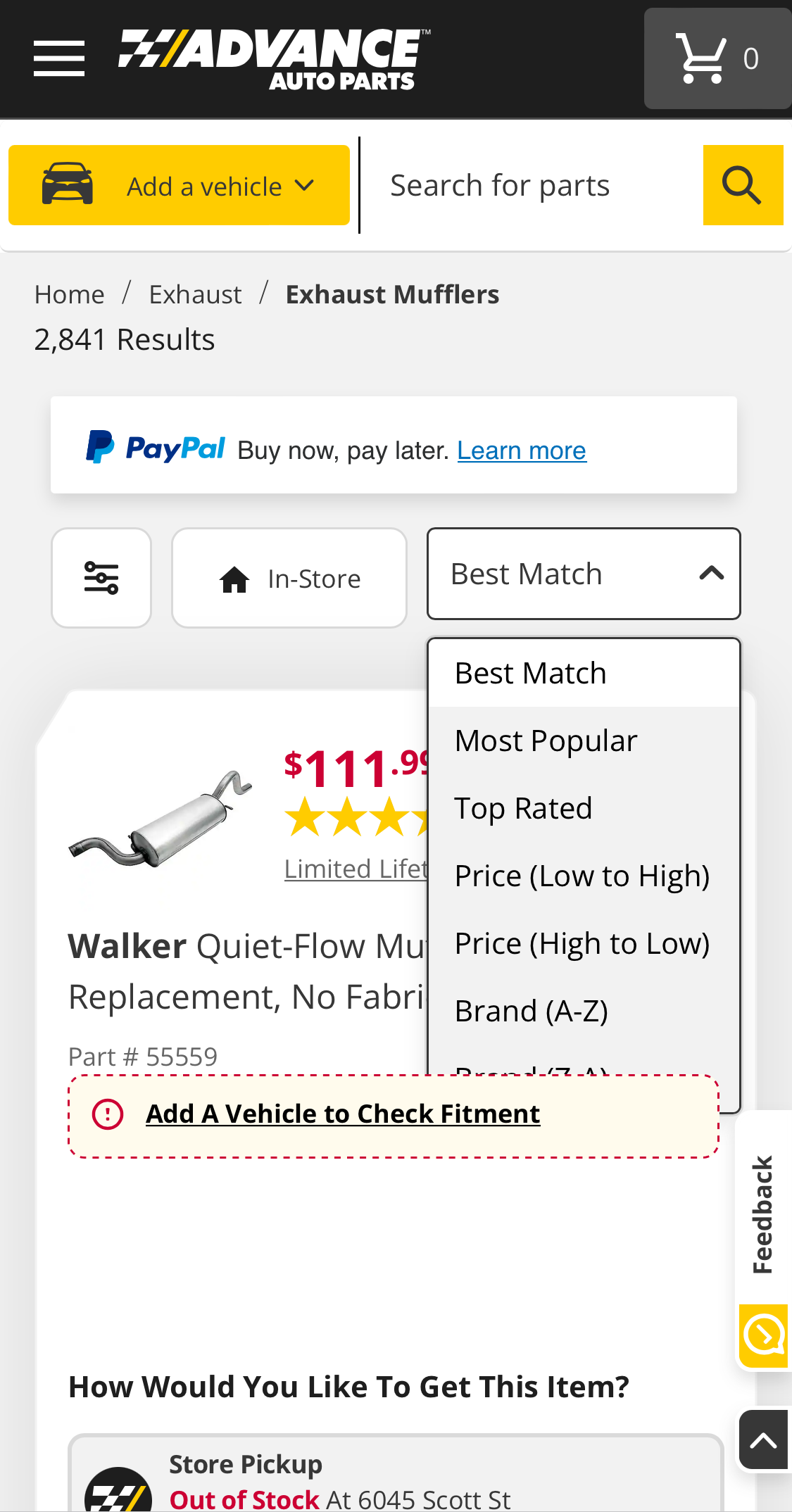The height and width of the screenshot is (1512, 792).
Task: Expand the Add a vehicle chevron
Action: pos(305,185)
